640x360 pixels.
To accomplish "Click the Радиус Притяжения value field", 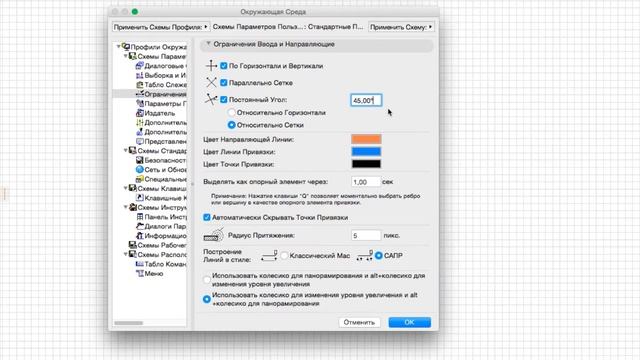I will [366, 235].
